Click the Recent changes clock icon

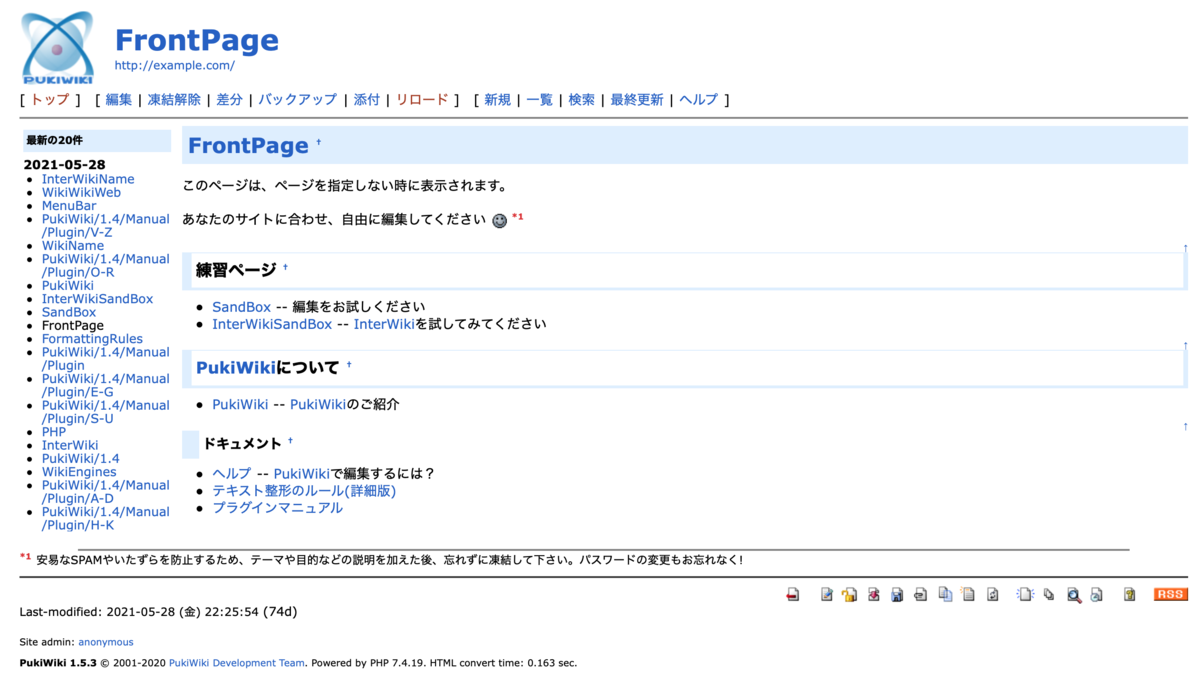(x=1096, y=594)
